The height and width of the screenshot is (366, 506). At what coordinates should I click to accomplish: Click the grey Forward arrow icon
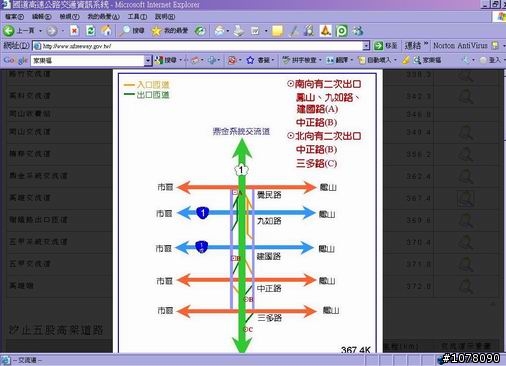click(51, 31)
